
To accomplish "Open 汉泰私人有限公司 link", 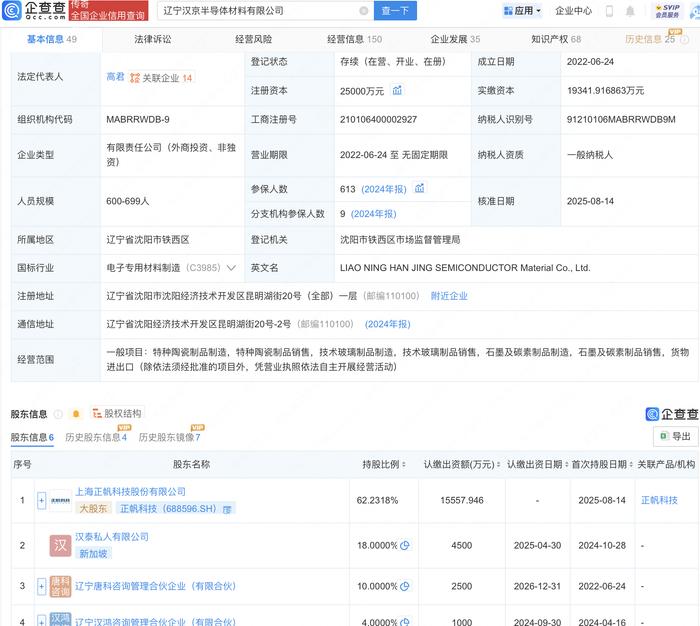I will [112, 537].
